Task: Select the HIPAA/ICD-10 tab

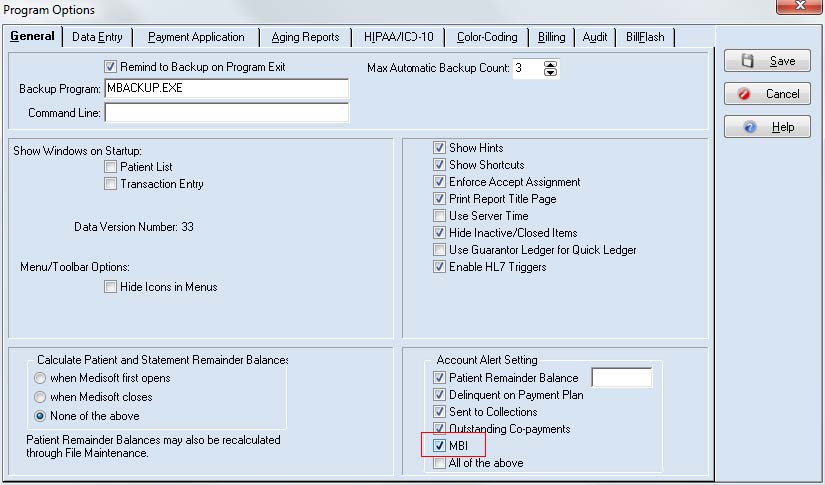Action: click(x=399, y=37)
